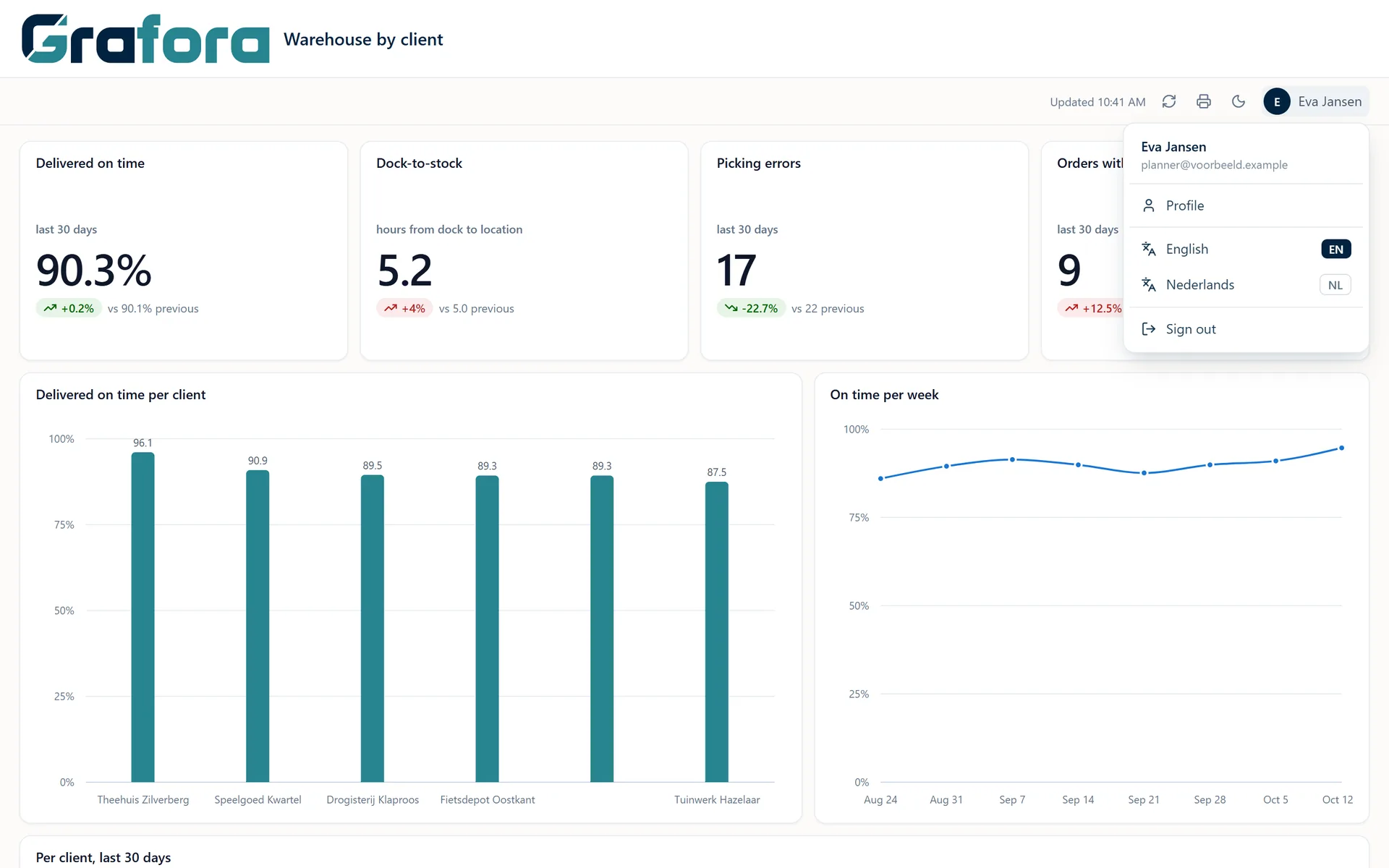Click the Delivered on time per client heading
This screenshot has width=1389, height=868.
click(x=121, y=395)
